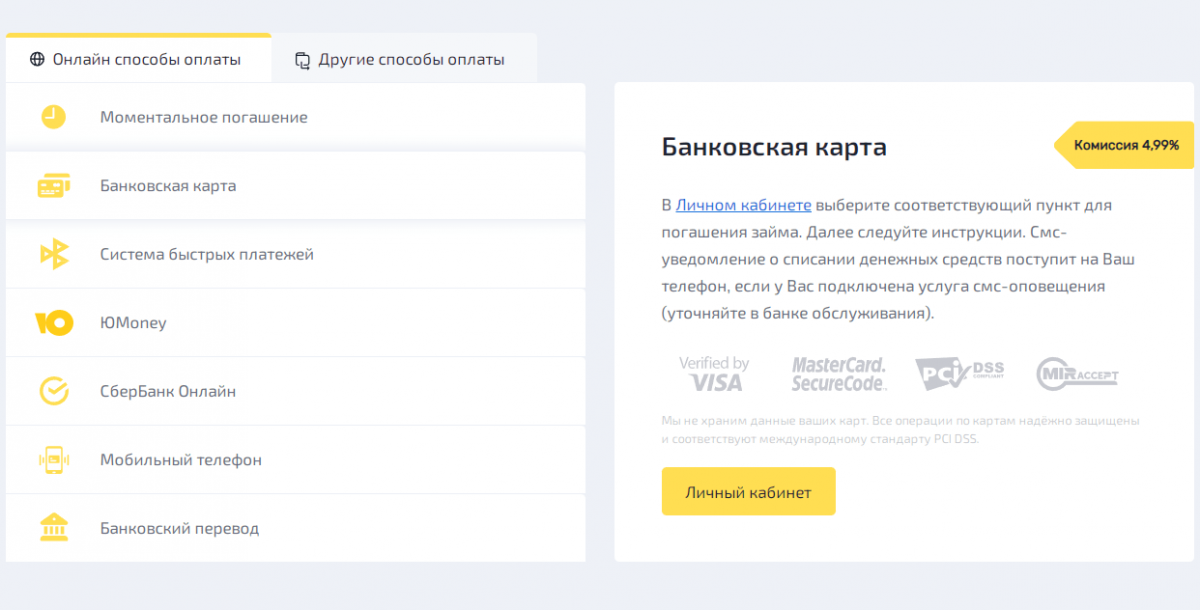1200x610 pixels.
Task: Click the bank building icon
Action: (53, 527)
